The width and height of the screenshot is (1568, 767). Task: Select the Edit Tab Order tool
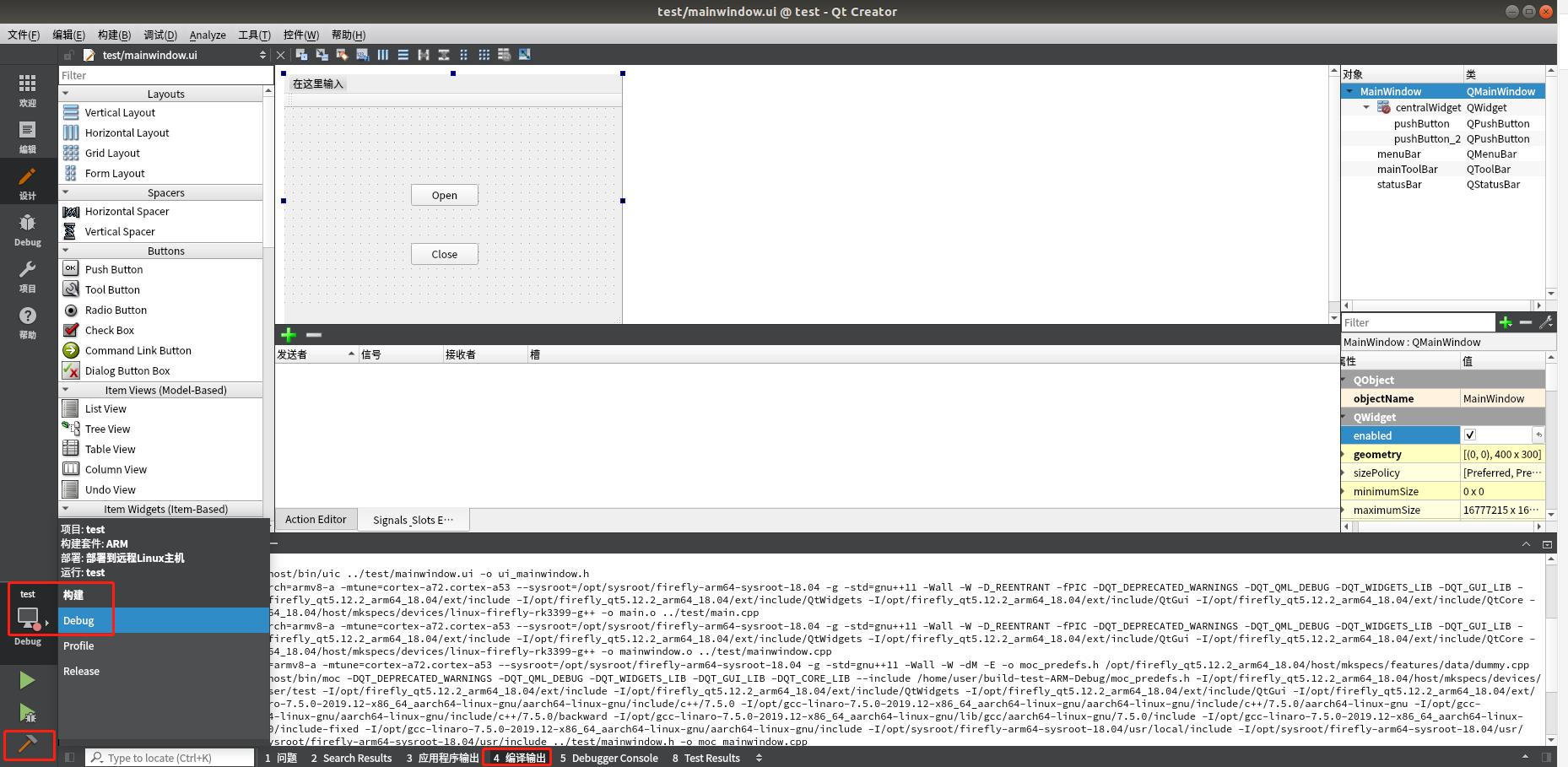pyautogui.click(x=361, y=54)
